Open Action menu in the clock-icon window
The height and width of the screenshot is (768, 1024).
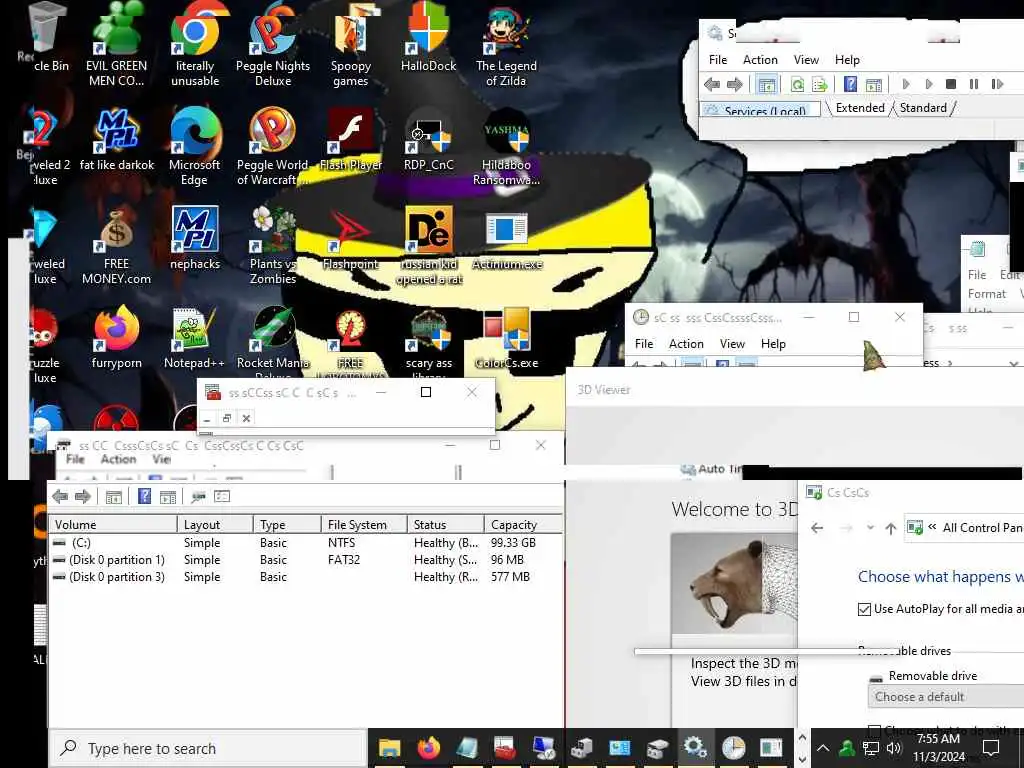coord(686,344)
